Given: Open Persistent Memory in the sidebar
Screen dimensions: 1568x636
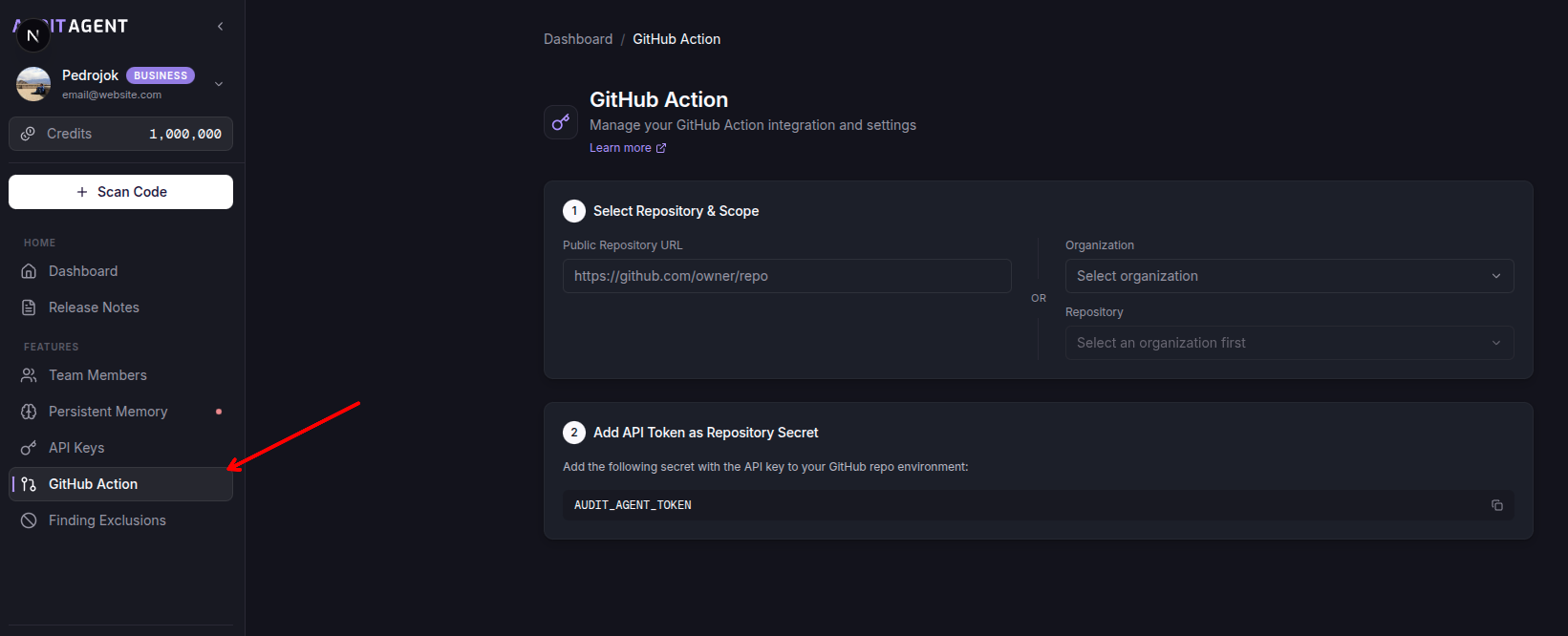Looking at the screenshot, I should pos(120,412).
